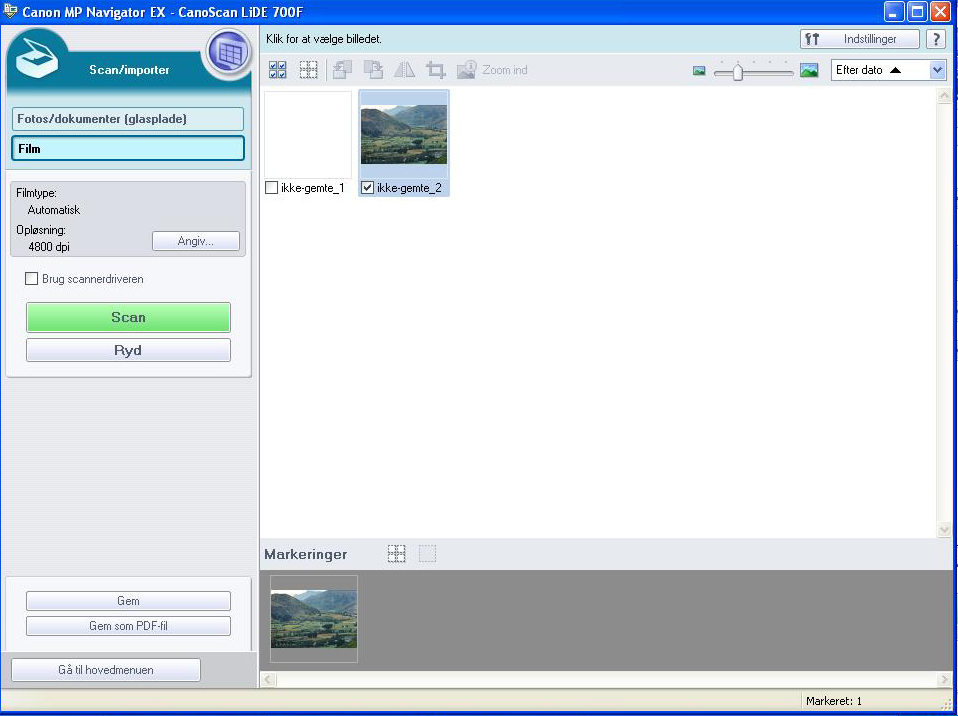Select the Film tab
The image size is (958, 716).
(128, 148)
